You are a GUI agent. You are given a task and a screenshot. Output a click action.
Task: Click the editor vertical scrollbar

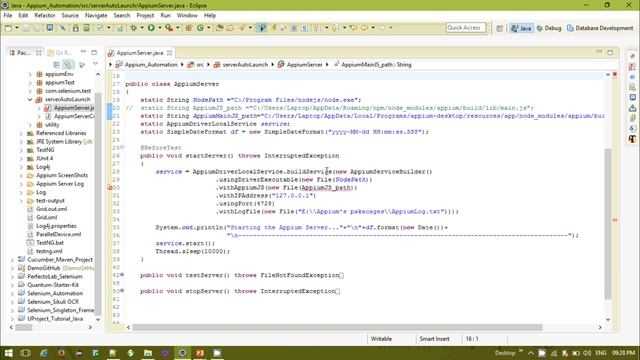(x=608, y=224)
